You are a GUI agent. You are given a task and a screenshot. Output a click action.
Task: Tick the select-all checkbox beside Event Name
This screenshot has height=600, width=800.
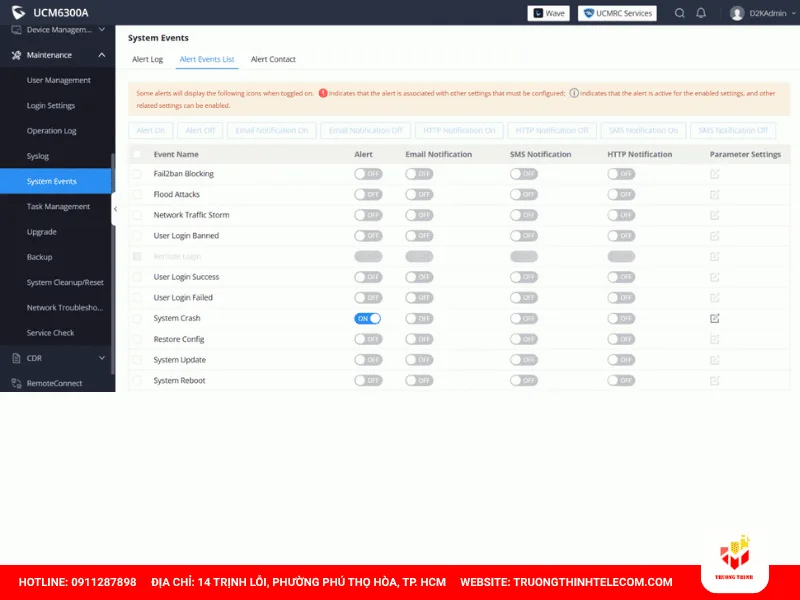[137, 154]
